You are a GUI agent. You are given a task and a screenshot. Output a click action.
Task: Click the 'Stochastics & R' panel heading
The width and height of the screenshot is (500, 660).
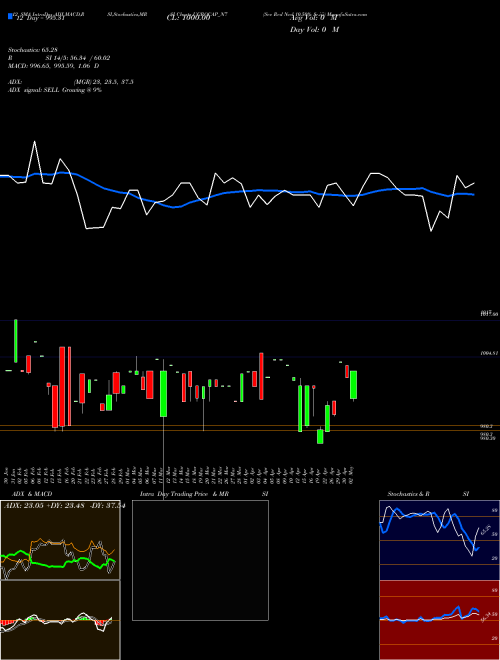[408, 494]
